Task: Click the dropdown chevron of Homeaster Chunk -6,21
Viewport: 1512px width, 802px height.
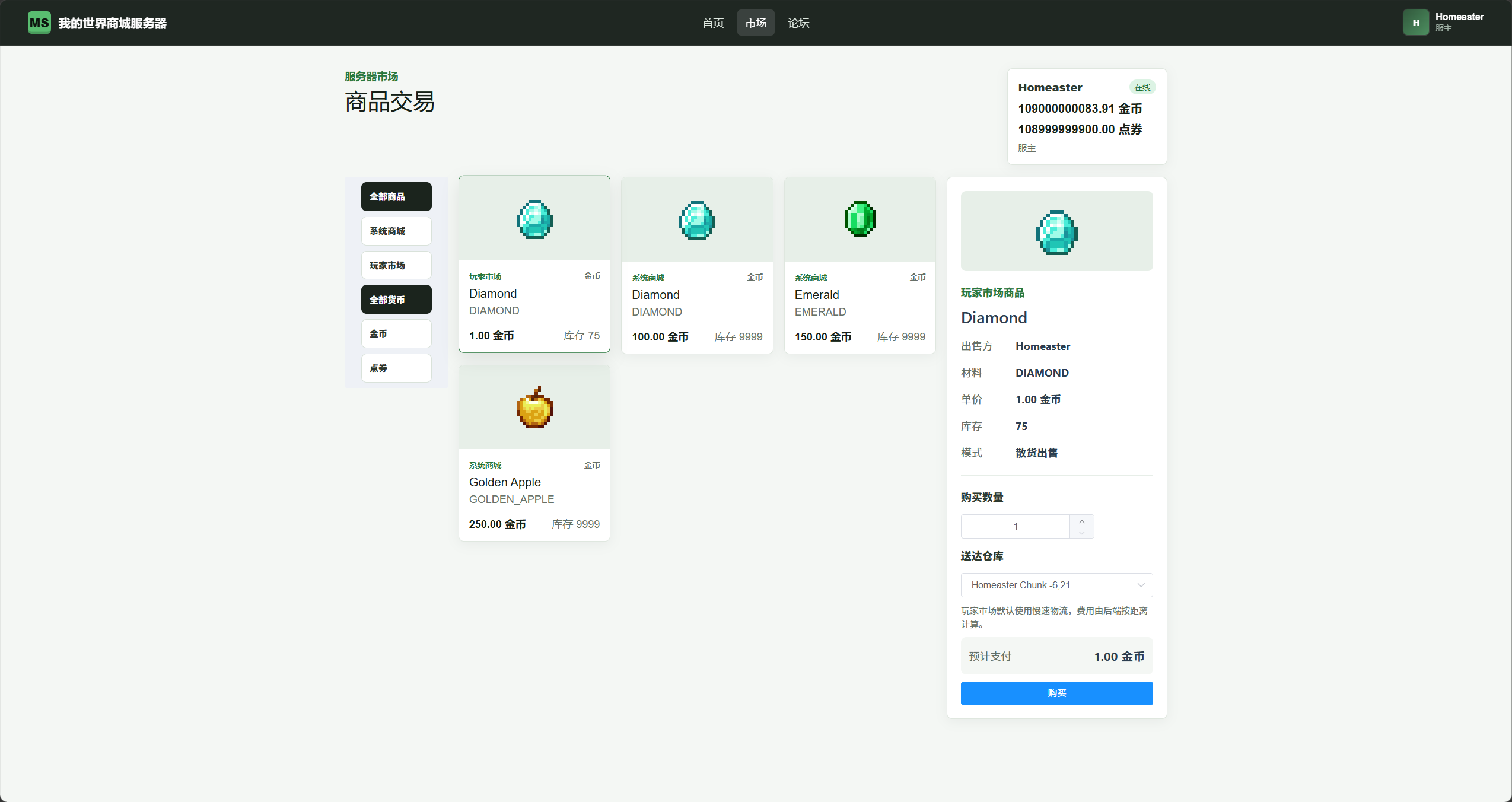Action: 1140,585
